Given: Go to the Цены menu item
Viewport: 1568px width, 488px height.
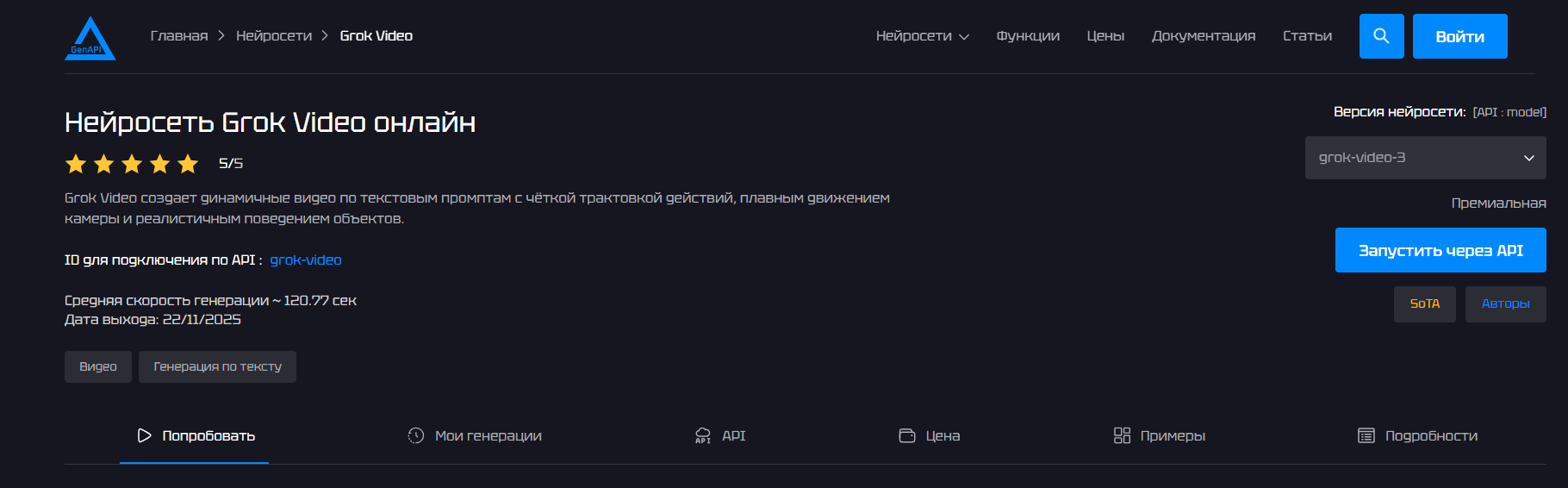Looking at the screenshot, I should 1105,36.
